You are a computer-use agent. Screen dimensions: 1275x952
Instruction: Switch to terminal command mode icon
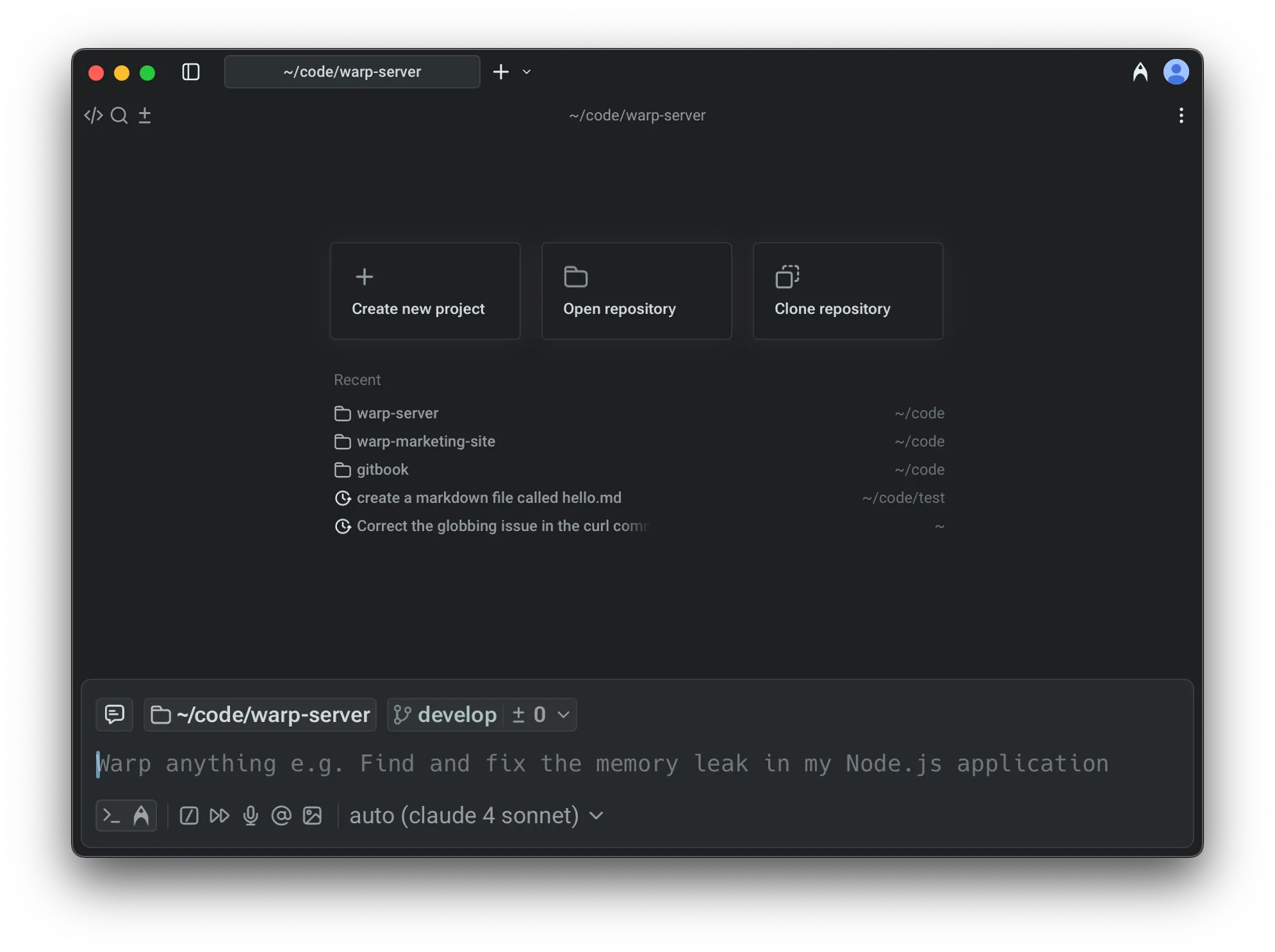pyautogui.click(x=111, y=816)
